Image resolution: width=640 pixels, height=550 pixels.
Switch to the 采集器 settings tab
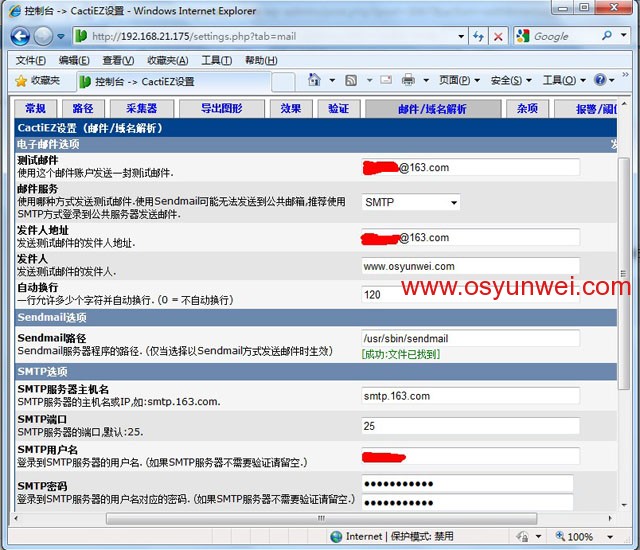point(142,109)
